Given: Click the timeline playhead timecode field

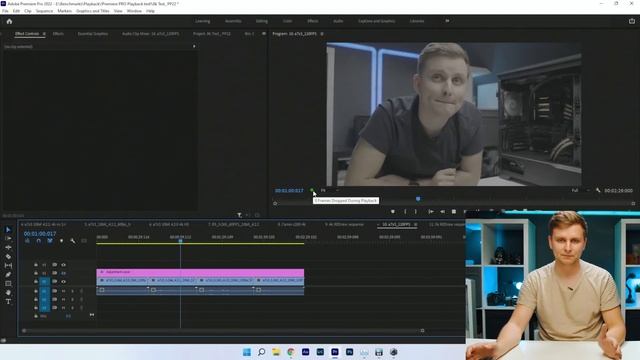Looking at the screenshot, I should tap(40, 234).
